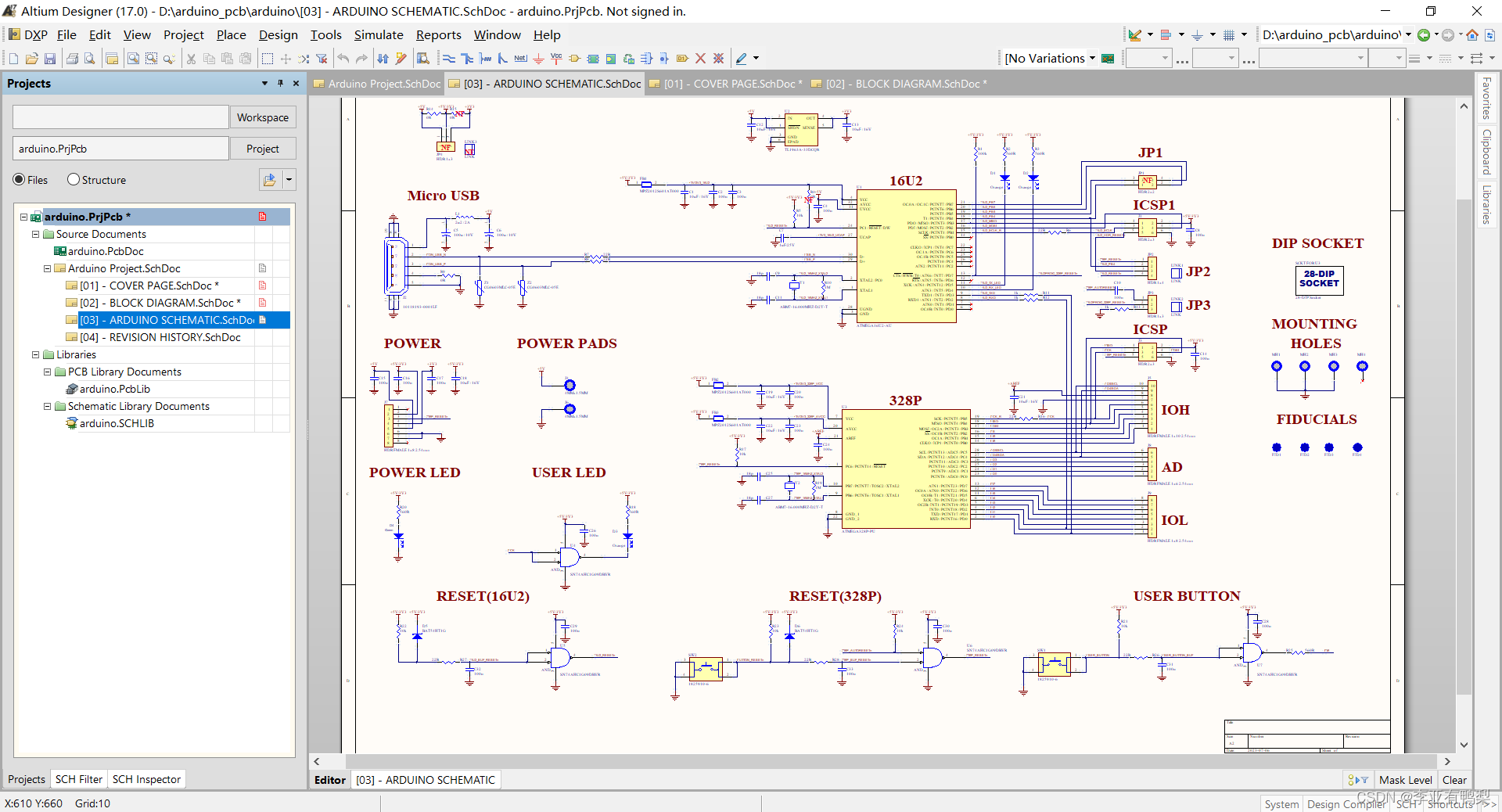
Task: Collapse the Schematic Library Documents folder
Action: [47, 407]
